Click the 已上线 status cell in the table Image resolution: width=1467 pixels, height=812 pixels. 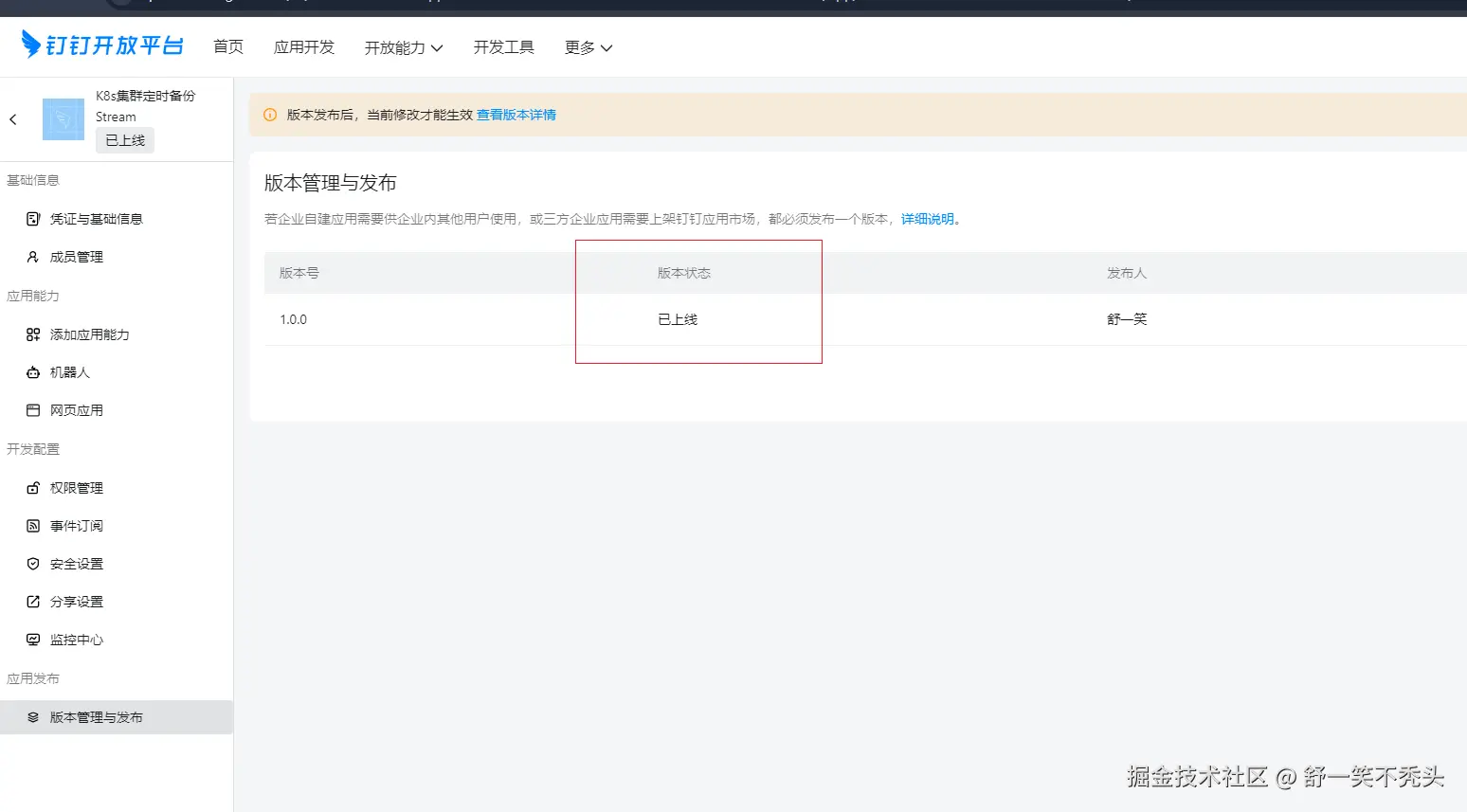point(678,319)
